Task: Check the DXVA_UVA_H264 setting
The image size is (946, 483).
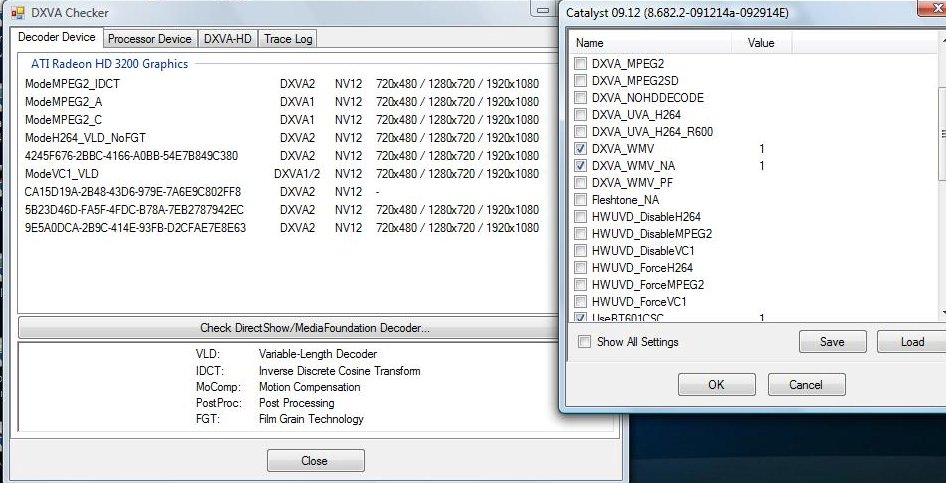Action: point(580,114)
